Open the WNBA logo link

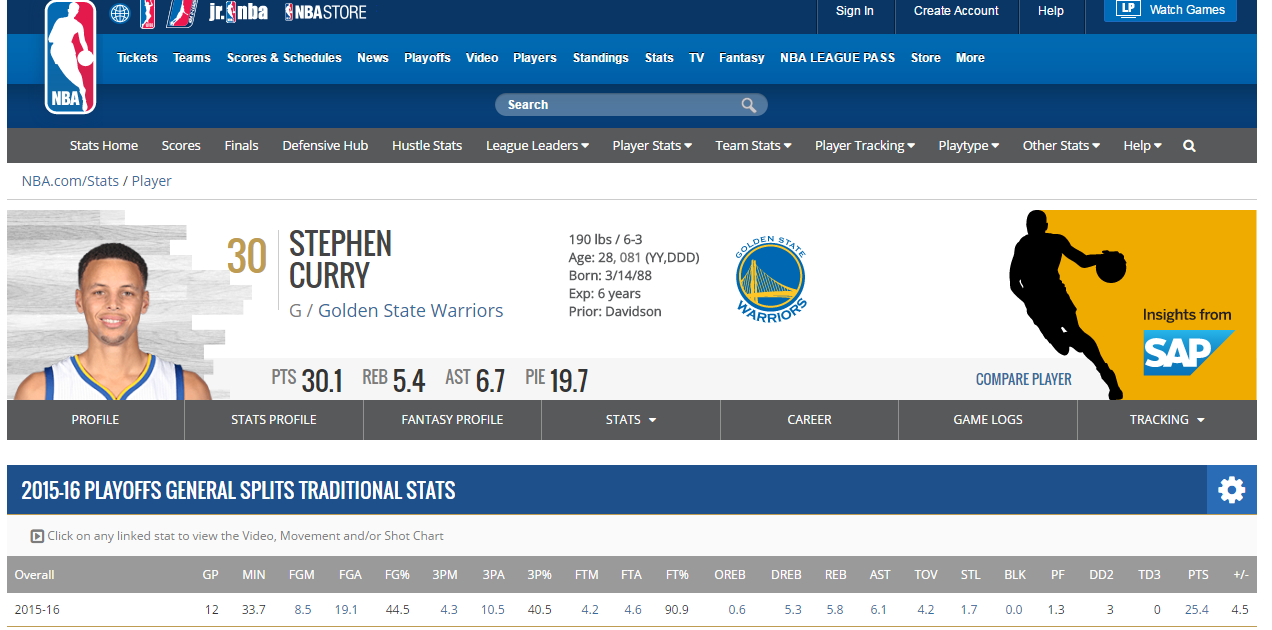click(148, 13)
